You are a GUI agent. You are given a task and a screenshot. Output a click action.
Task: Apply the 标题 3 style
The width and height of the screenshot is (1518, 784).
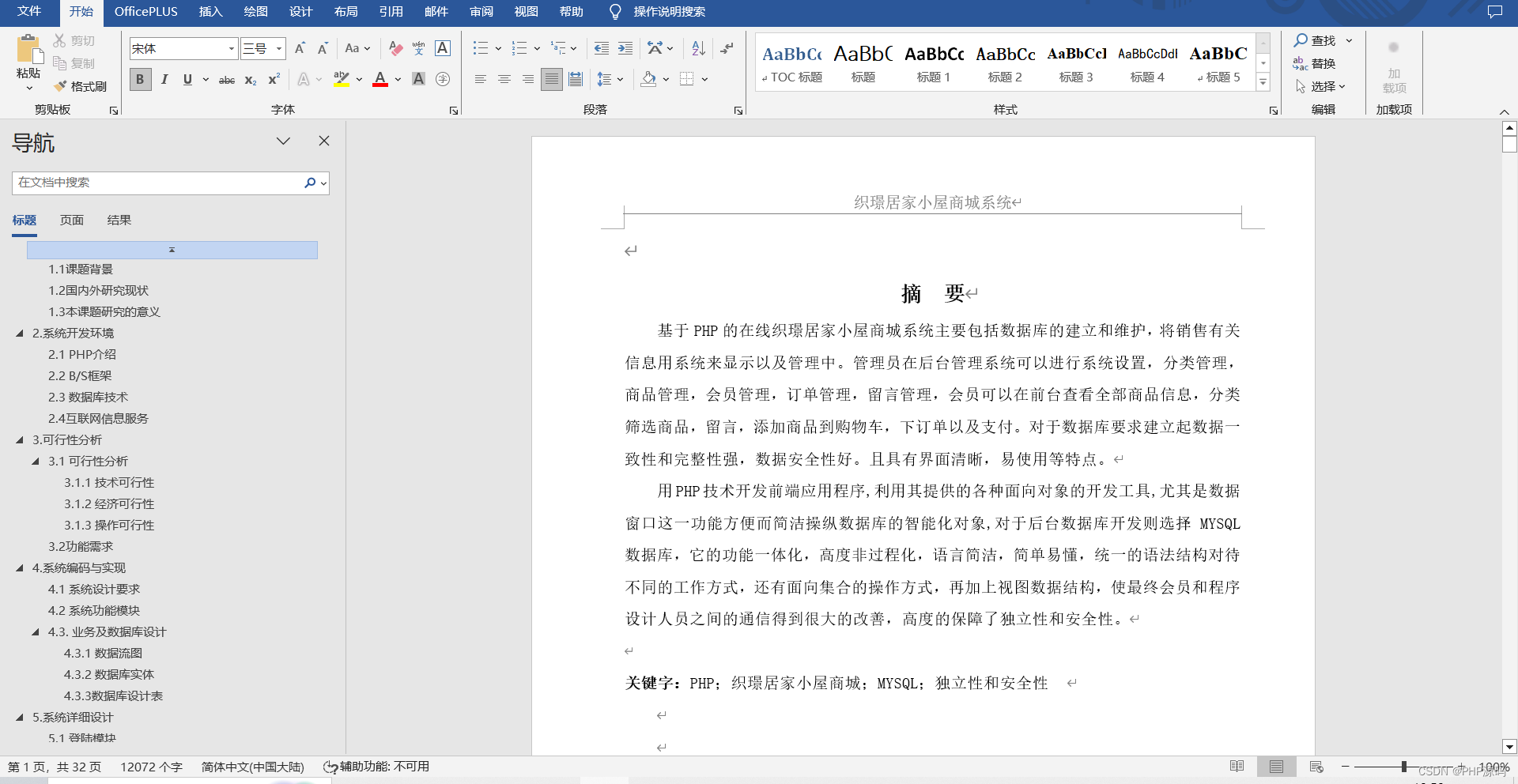1076,63
